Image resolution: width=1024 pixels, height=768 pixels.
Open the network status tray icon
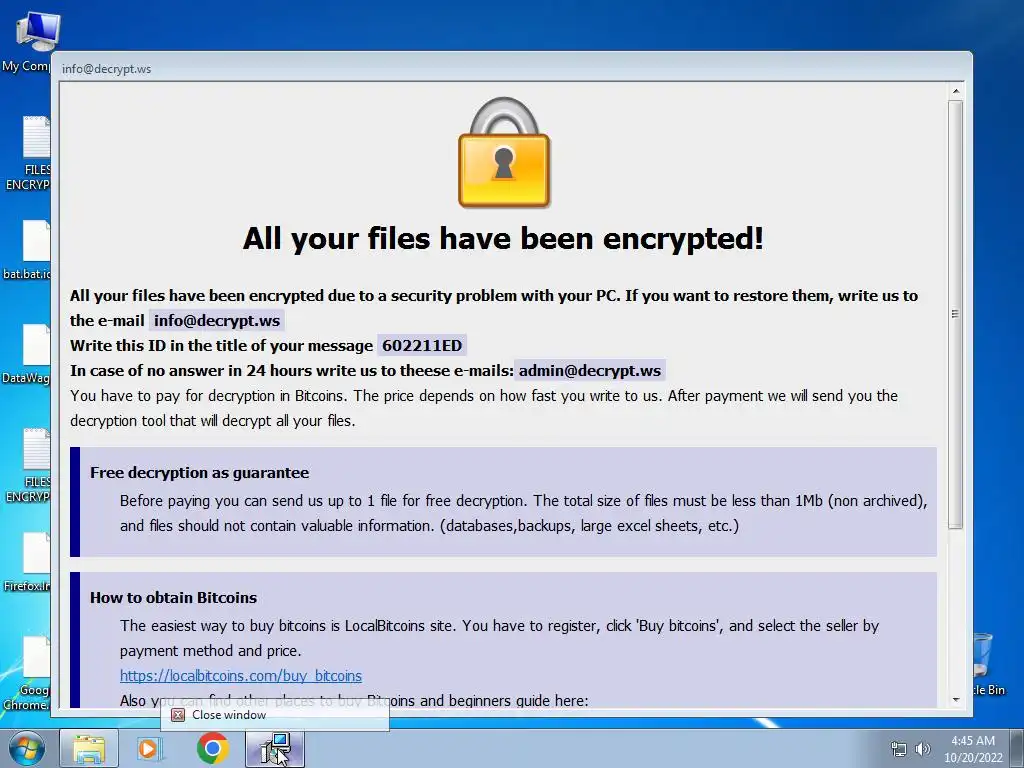(899, 749)
